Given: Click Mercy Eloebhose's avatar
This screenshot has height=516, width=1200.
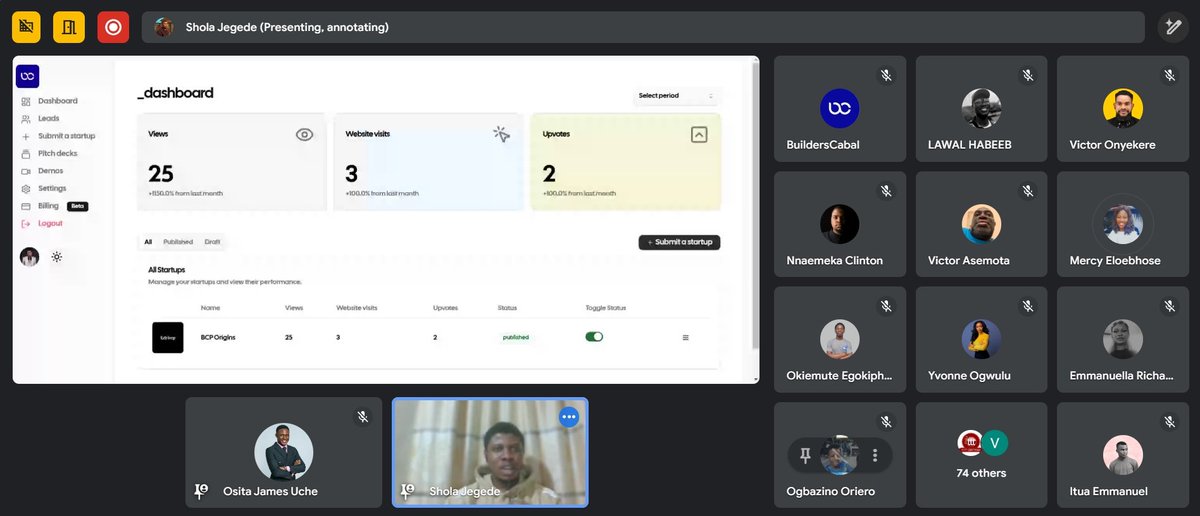Looking at the screenshot, I should (x=1123, y=224).
